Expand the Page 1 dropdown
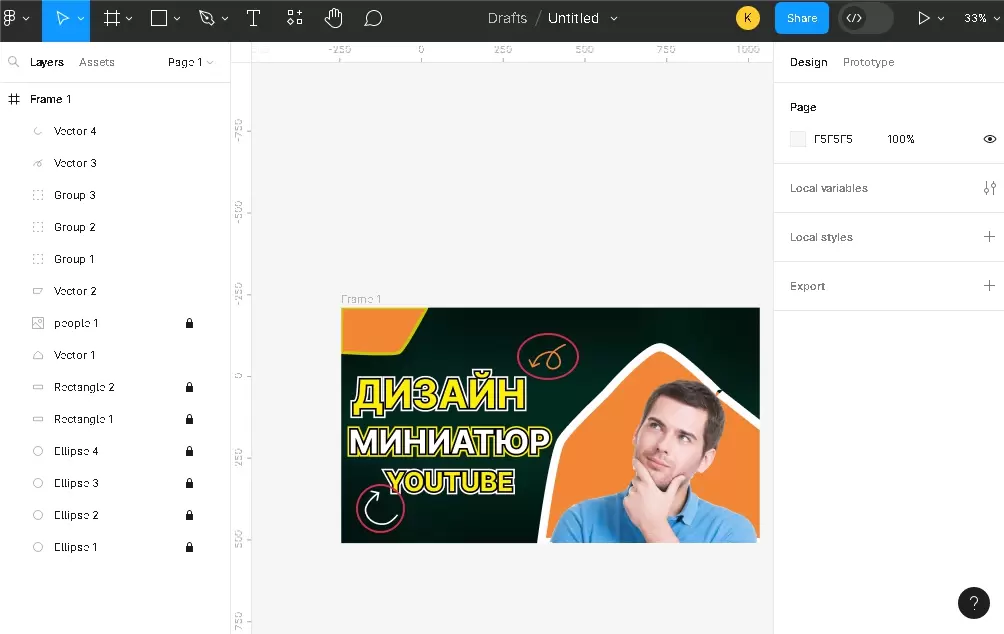1004x634 pixels. (x=190, y=62)
